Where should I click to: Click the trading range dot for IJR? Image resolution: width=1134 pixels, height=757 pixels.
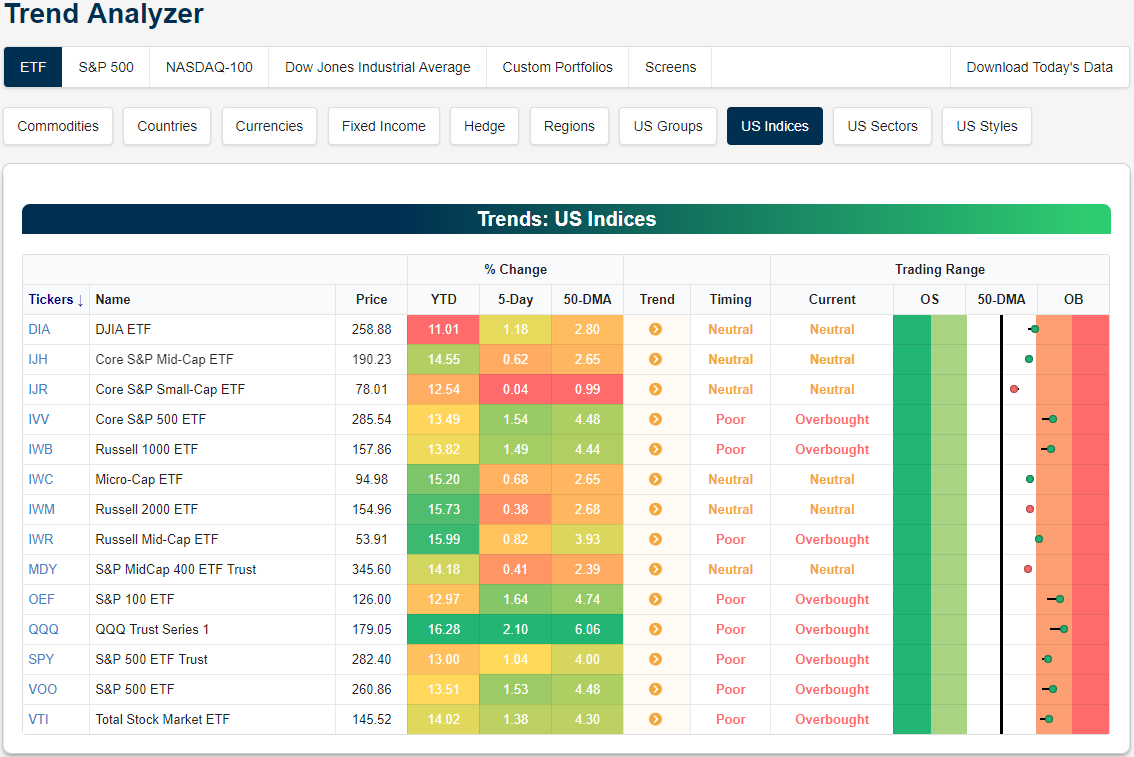point(1014,389)
